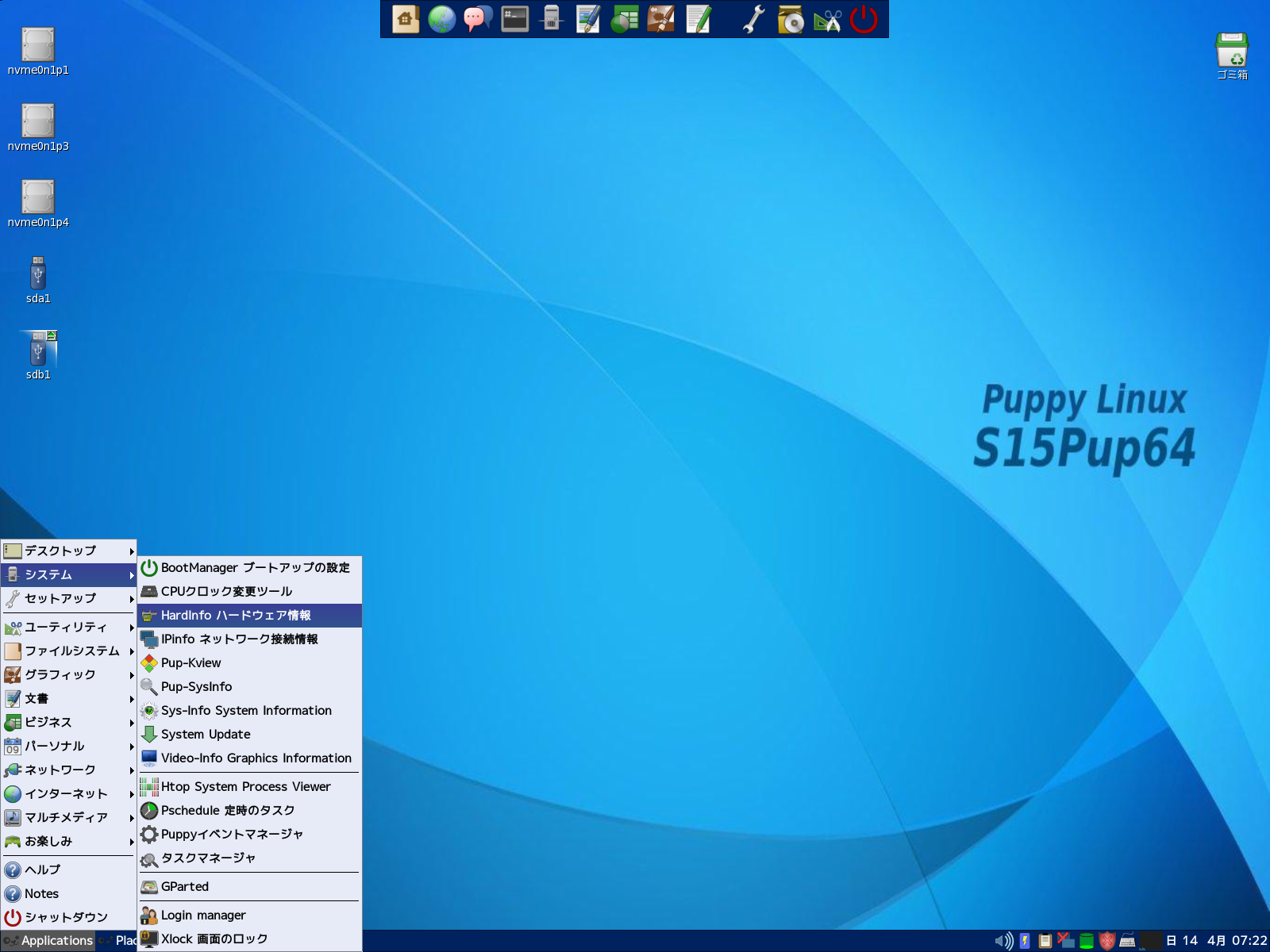Click the Places button on taskbar
Screen dimensions: 1270x952
(117, 941)
